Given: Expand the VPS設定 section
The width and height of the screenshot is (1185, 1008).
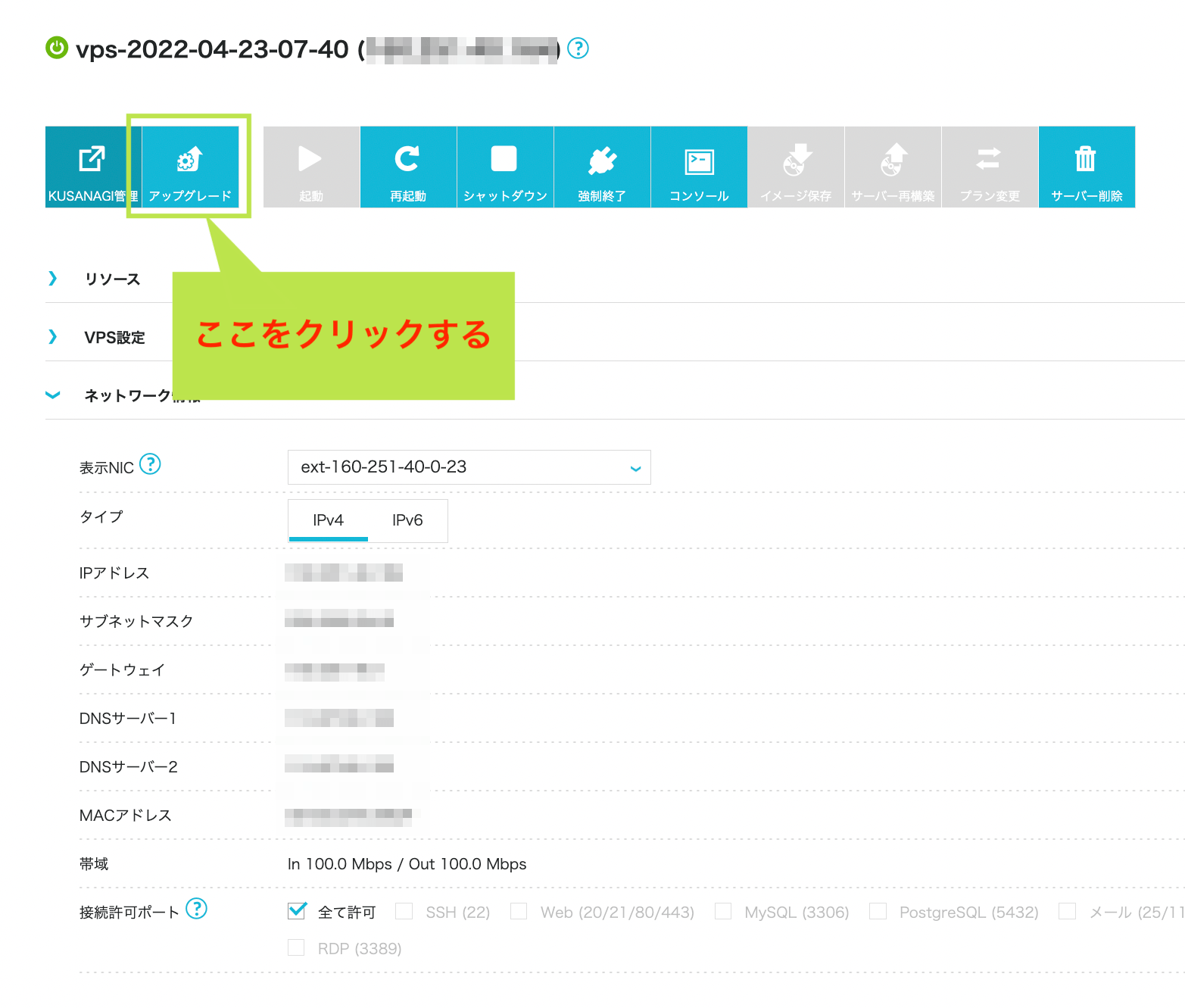Looking at the screenshot, I should (51, 336).
